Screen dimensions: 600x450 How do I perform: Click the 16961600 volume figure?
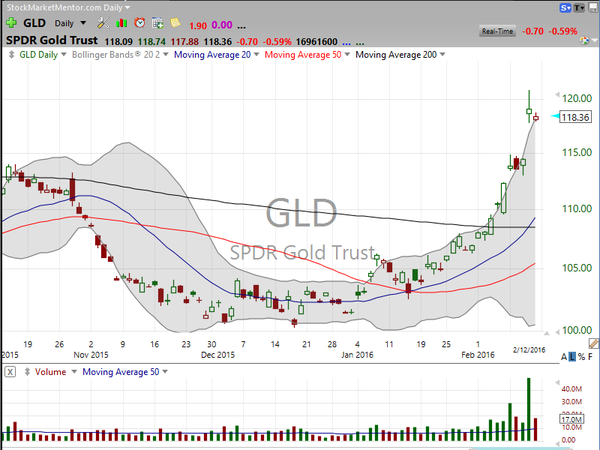tap(316, 41)
